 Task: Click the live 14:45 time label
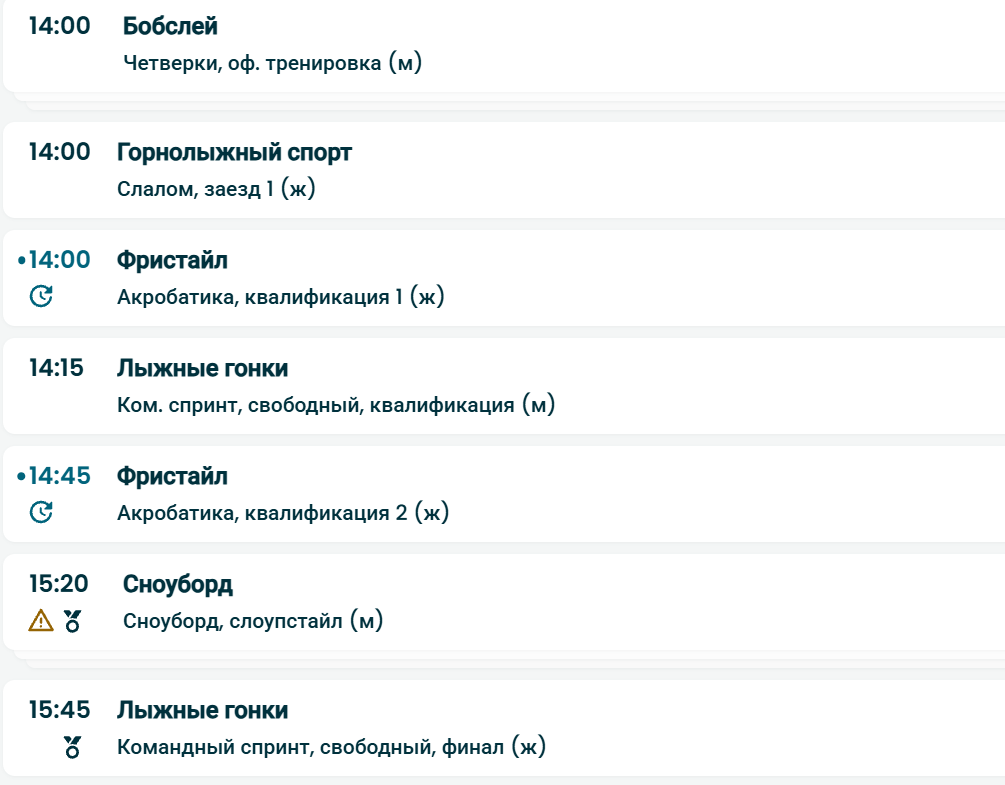(x=59, y=477)
